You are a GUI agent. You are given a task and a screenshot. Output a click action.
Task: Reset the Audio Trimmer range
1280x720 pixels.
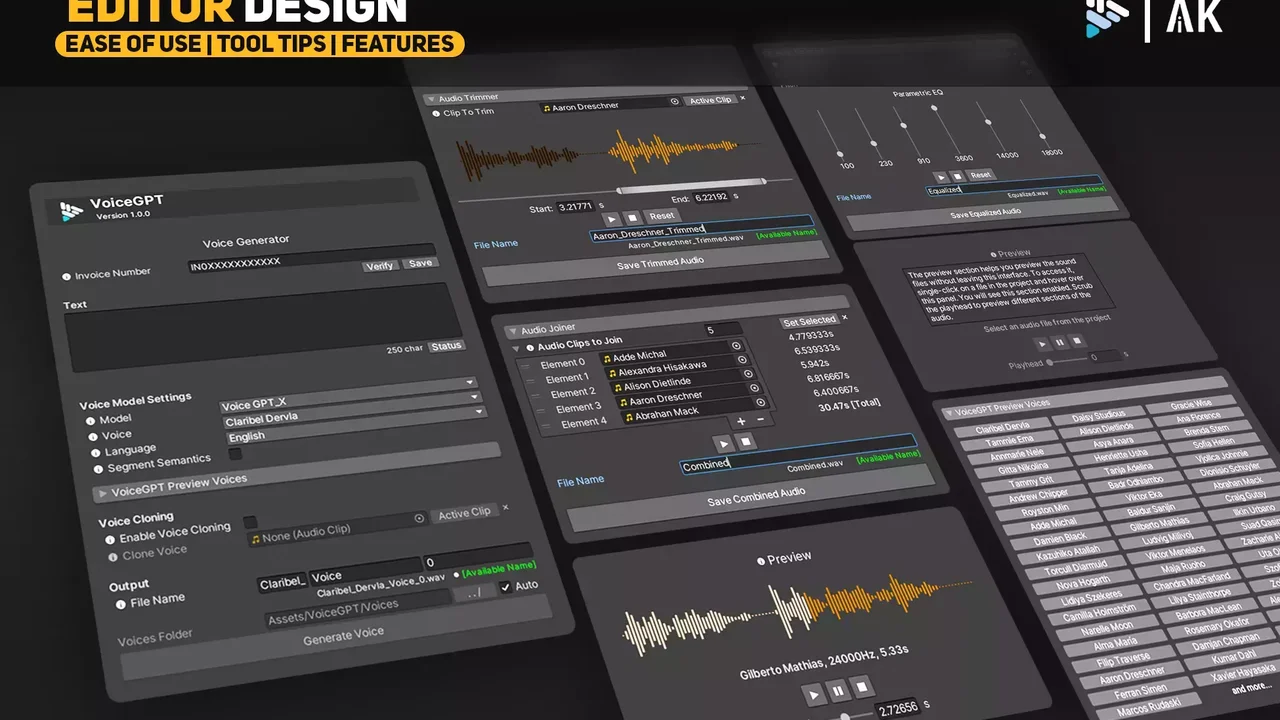(x=662, y=216)
